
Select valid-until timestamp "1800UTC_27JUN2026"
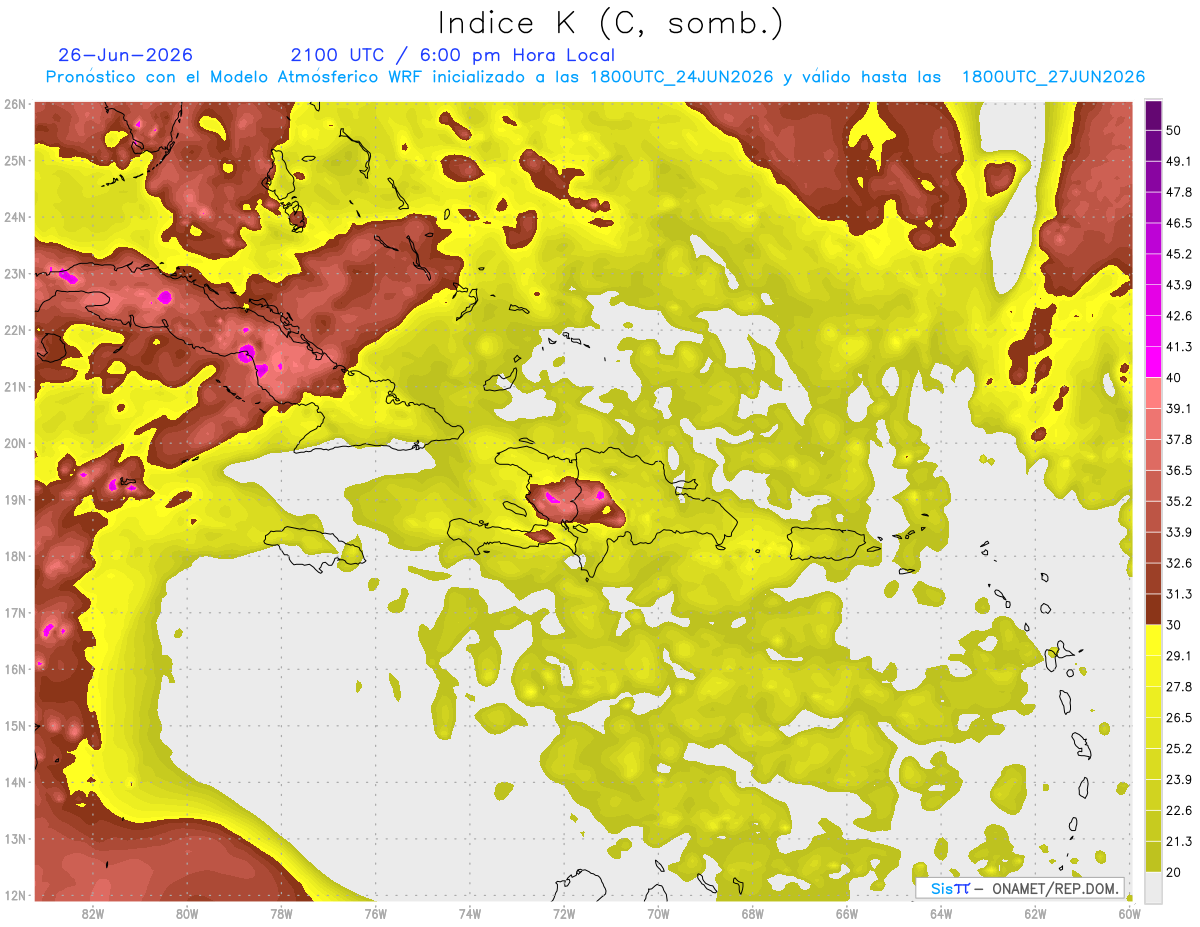pyautogui.click(x=1053, y=77)
